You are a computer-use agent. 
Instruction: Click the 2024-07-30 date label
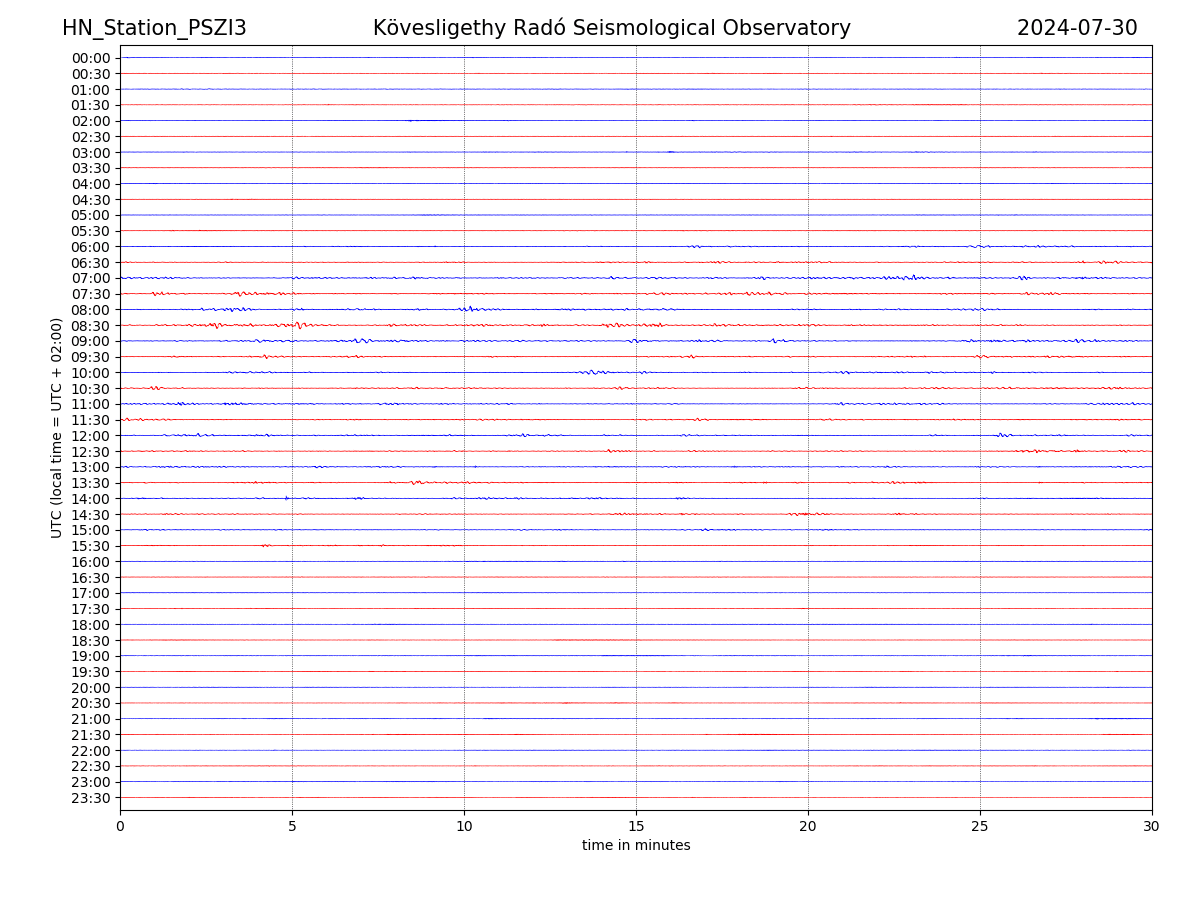tap(1077, 28)
